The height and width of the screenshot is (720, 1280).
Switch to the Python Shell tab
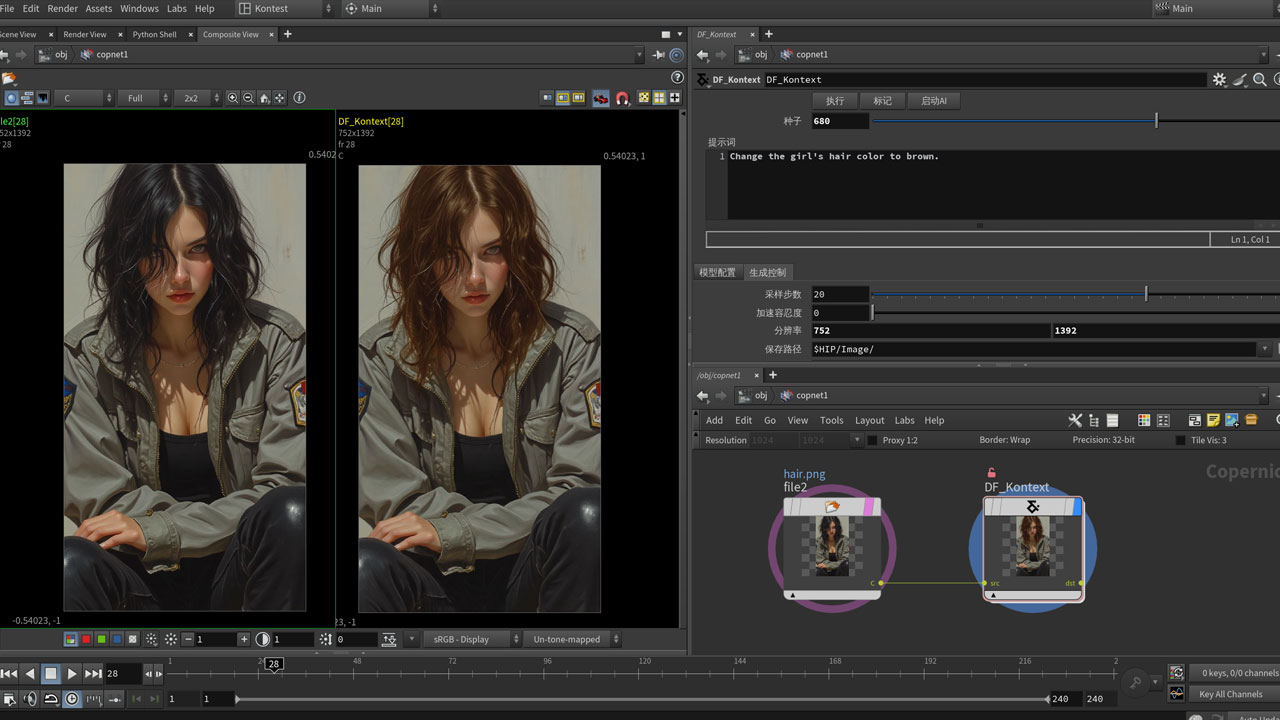point(154,34)
